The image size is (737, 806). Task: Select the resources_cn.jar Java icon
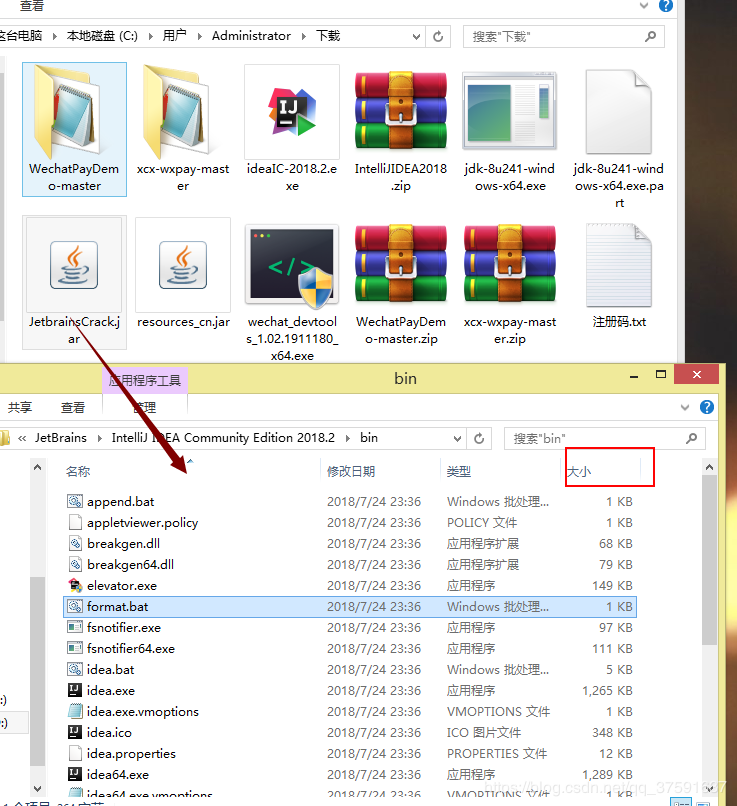(x=183, y=265)
